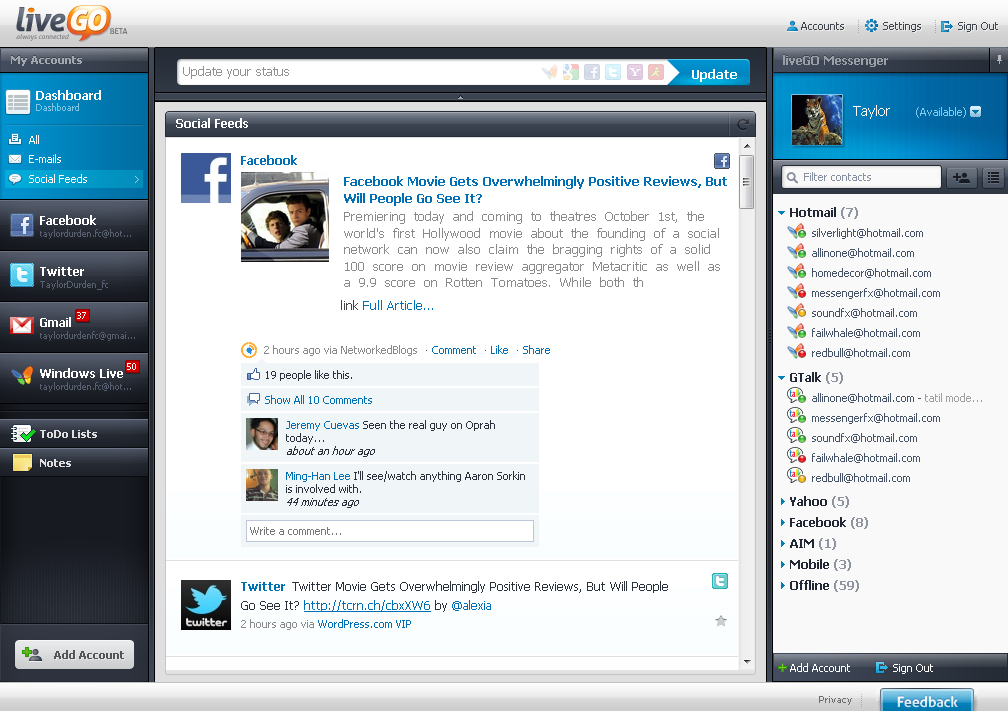Click the Share link under the post
This screenshot has width=1008, height=711.
click(536, 350)
